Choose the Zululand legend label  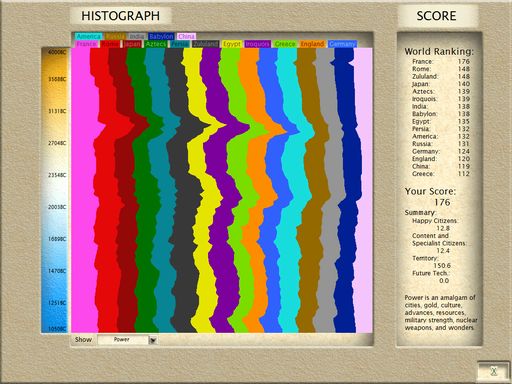pos(206,44)
